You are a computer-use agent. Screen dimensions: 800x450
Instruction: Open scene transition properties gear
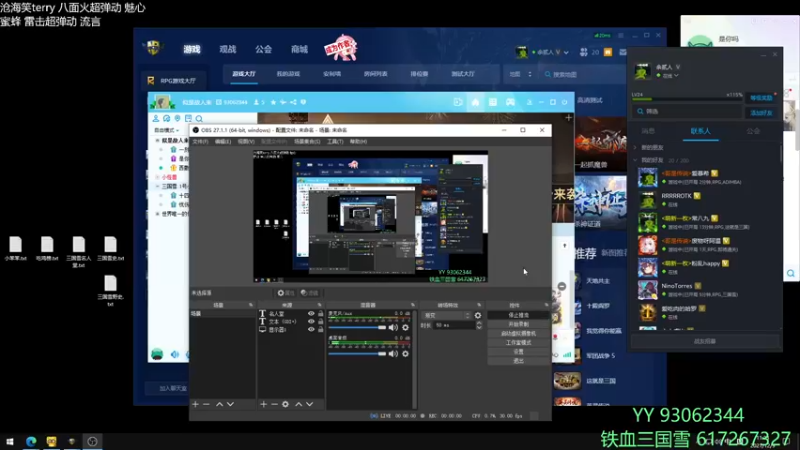click(478, 316)
